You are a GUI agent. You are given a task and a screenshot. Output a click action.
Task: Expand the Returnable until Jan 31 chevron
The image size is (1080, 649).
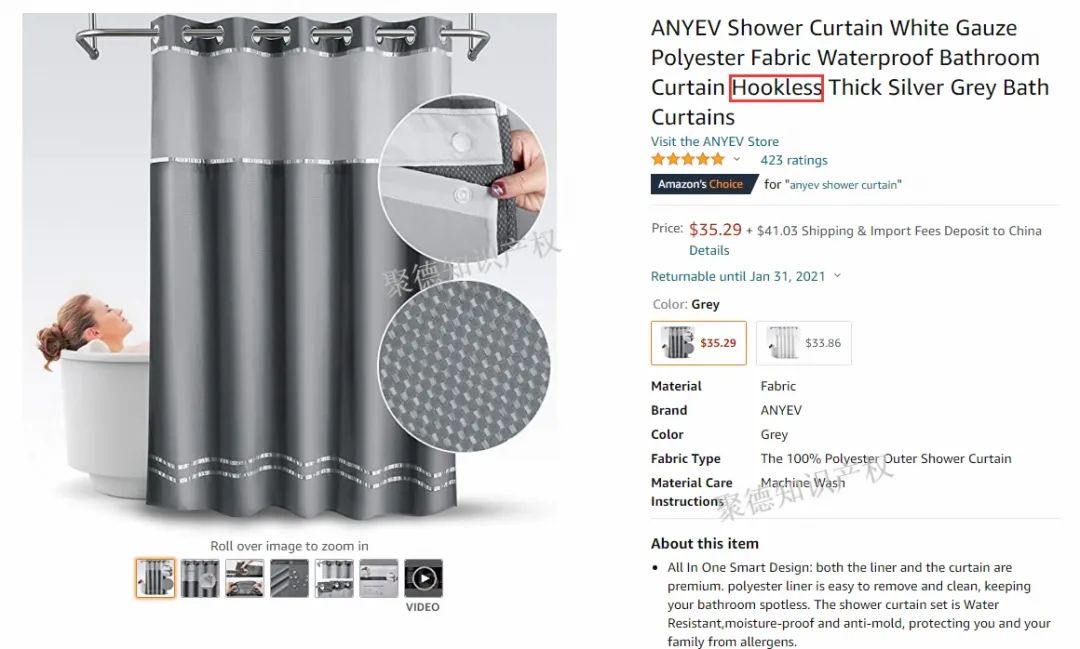[838, 276]
